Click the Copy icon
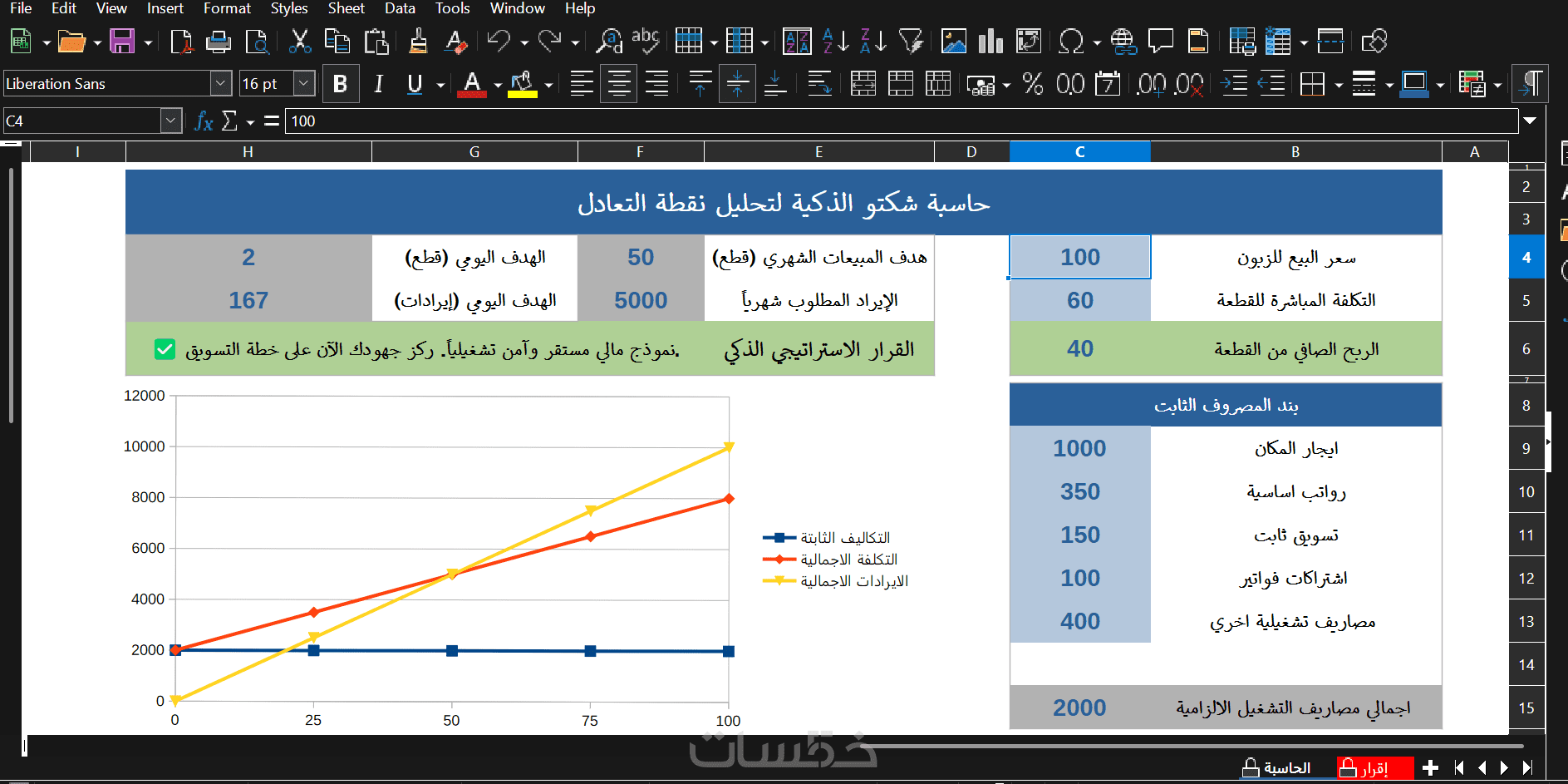1568x784 pixels. click(x=337, y=41)
